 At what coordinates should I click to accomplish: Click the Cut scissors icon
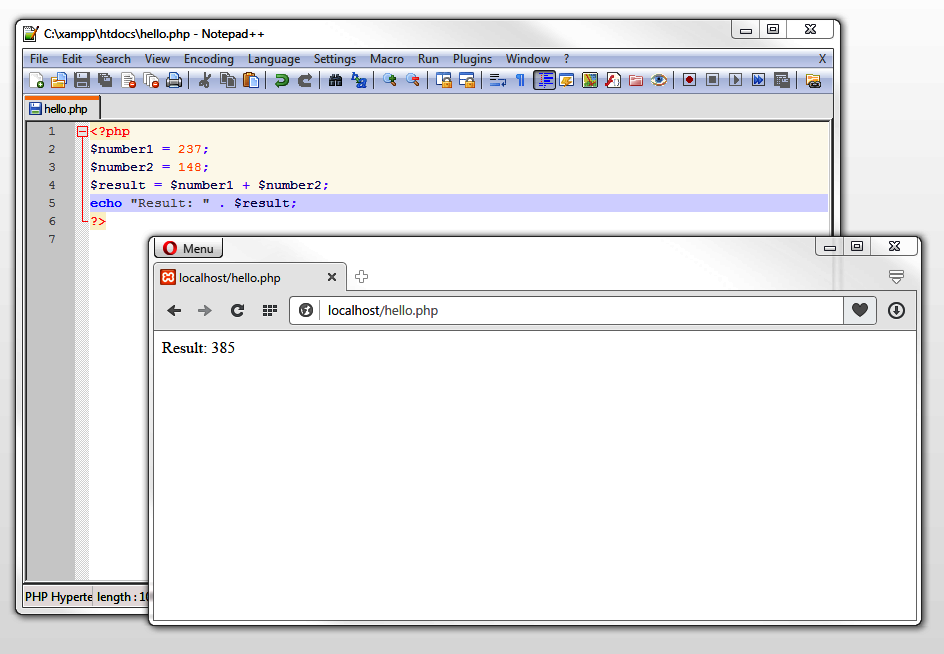pos(204,80)
